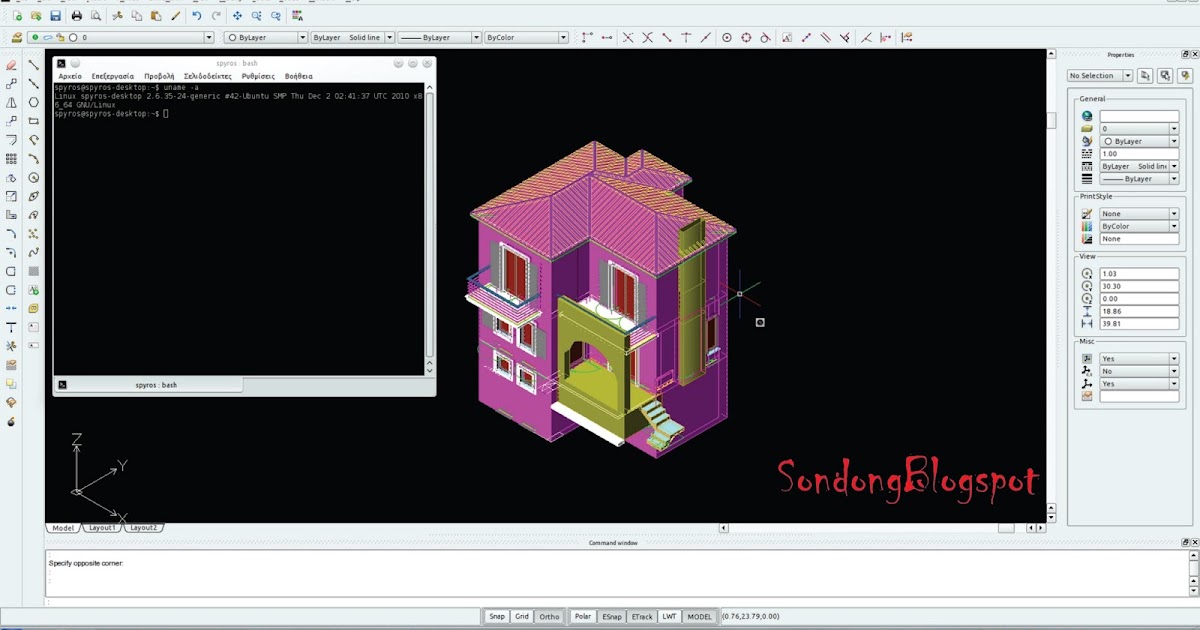The width and height of the screenshot is (1200, 630).
Task: Toggle ETrack in the status bar
Action: pyautogui.click(x=643, y=617)
